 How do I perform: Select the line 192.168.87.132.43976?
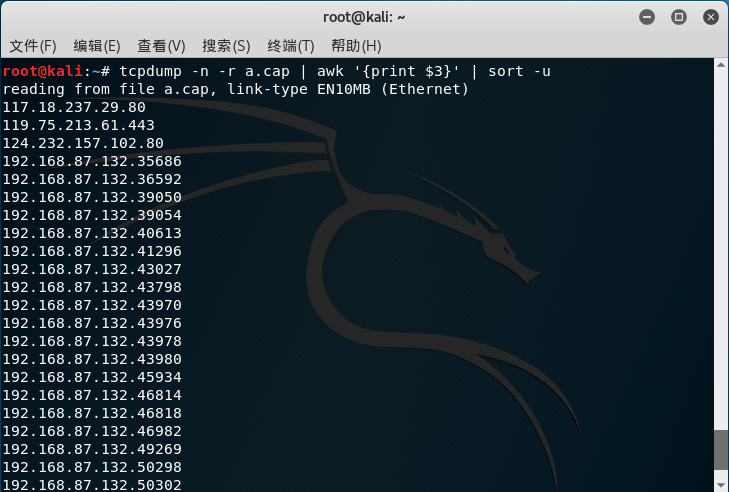pyautogui.click(x=92, y=323)
